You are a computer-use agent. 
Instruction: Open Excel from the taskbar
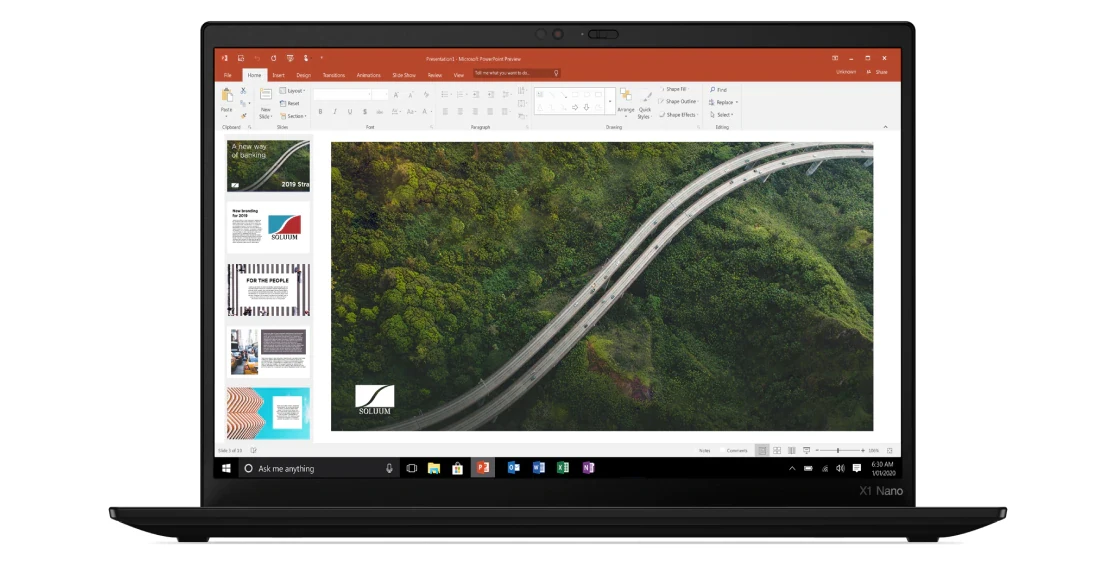click(x=563, y=467)
